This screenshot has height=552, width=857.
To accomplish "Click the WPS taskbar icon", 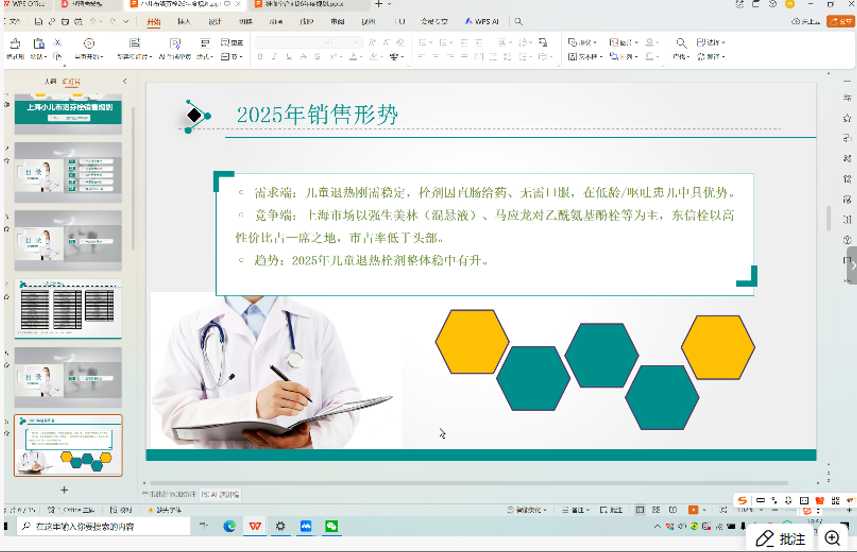I will [255, 526].
